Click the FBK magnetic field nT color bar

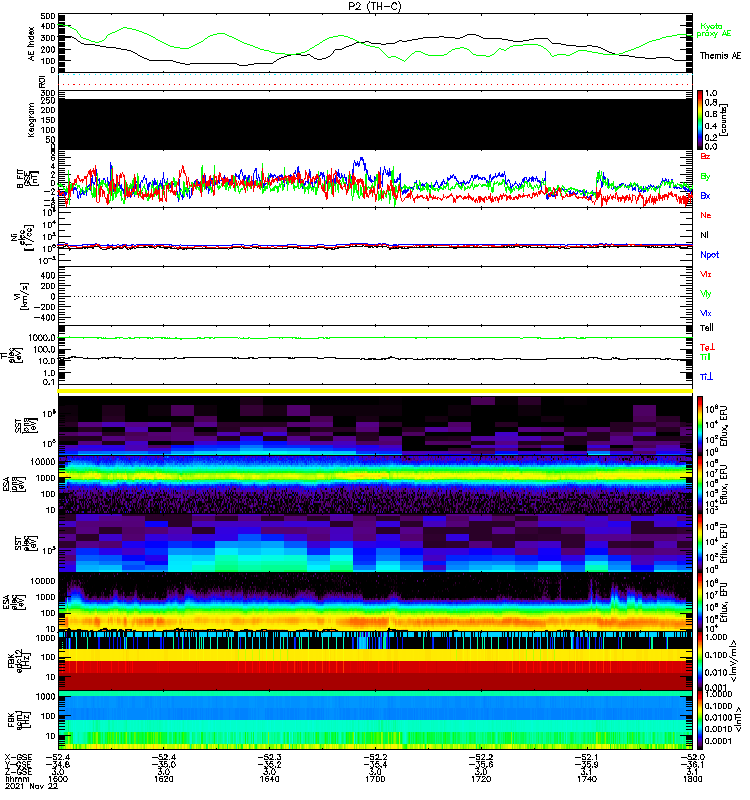tap(700, 720)
